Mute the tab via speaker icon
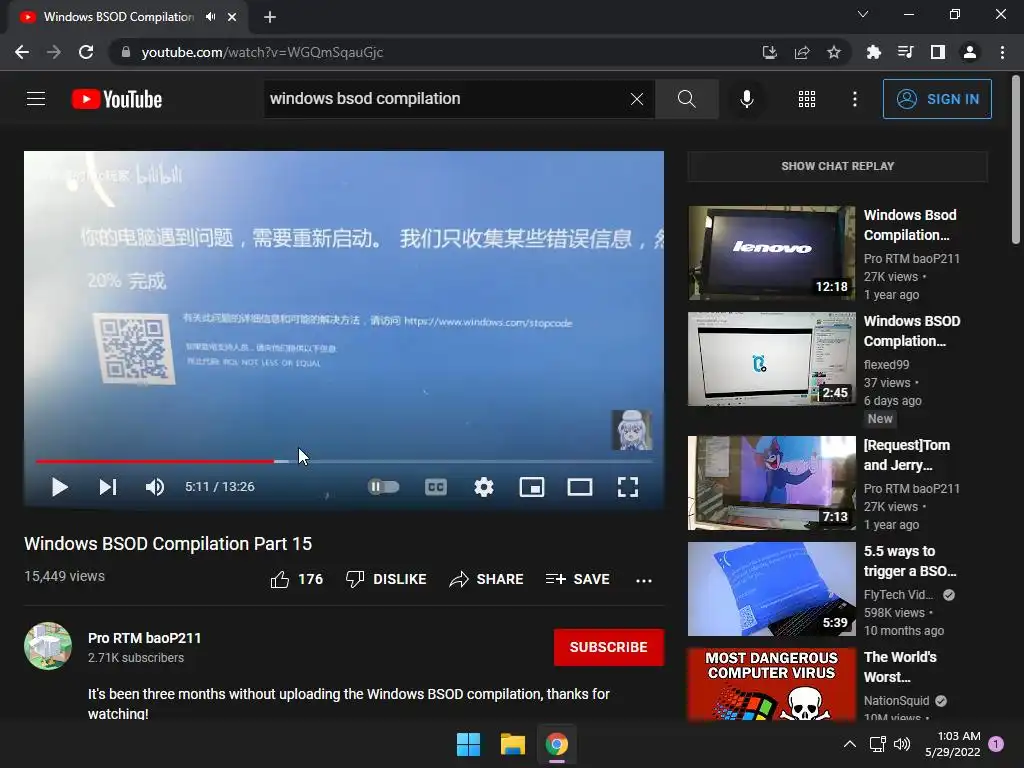The height and width of the screenshot is (768, 1024). [x=210, y=17]
